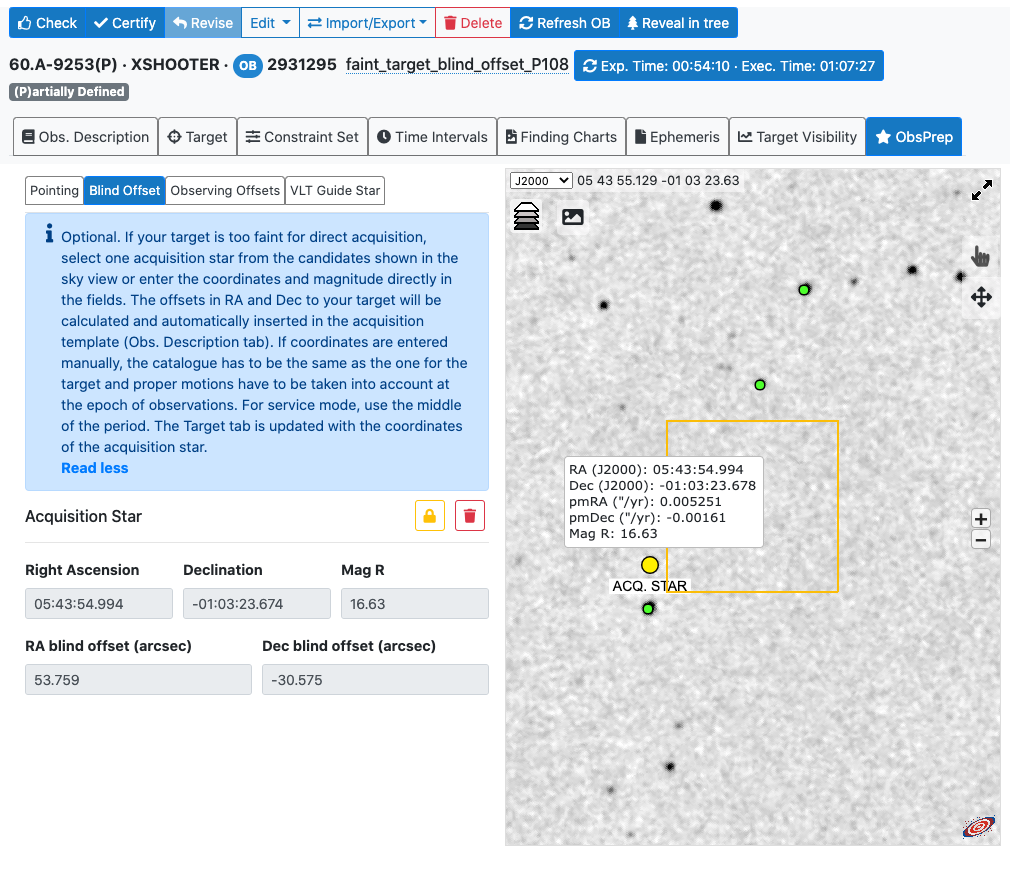The width and height of the screenshot is (1010, 890).
Task: Expand the Edit dropdown menu
Action: click(x=271, y=23)
